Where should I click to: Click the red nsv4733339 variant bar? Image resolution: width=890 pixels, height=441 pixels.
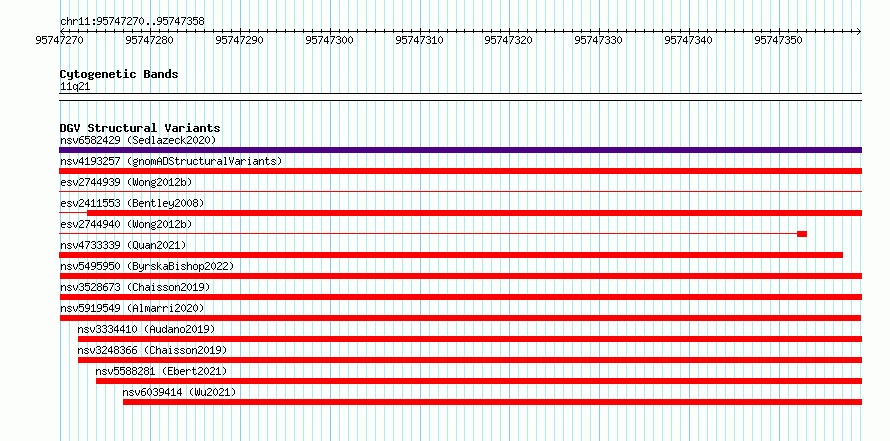click(x=451, y=255)
